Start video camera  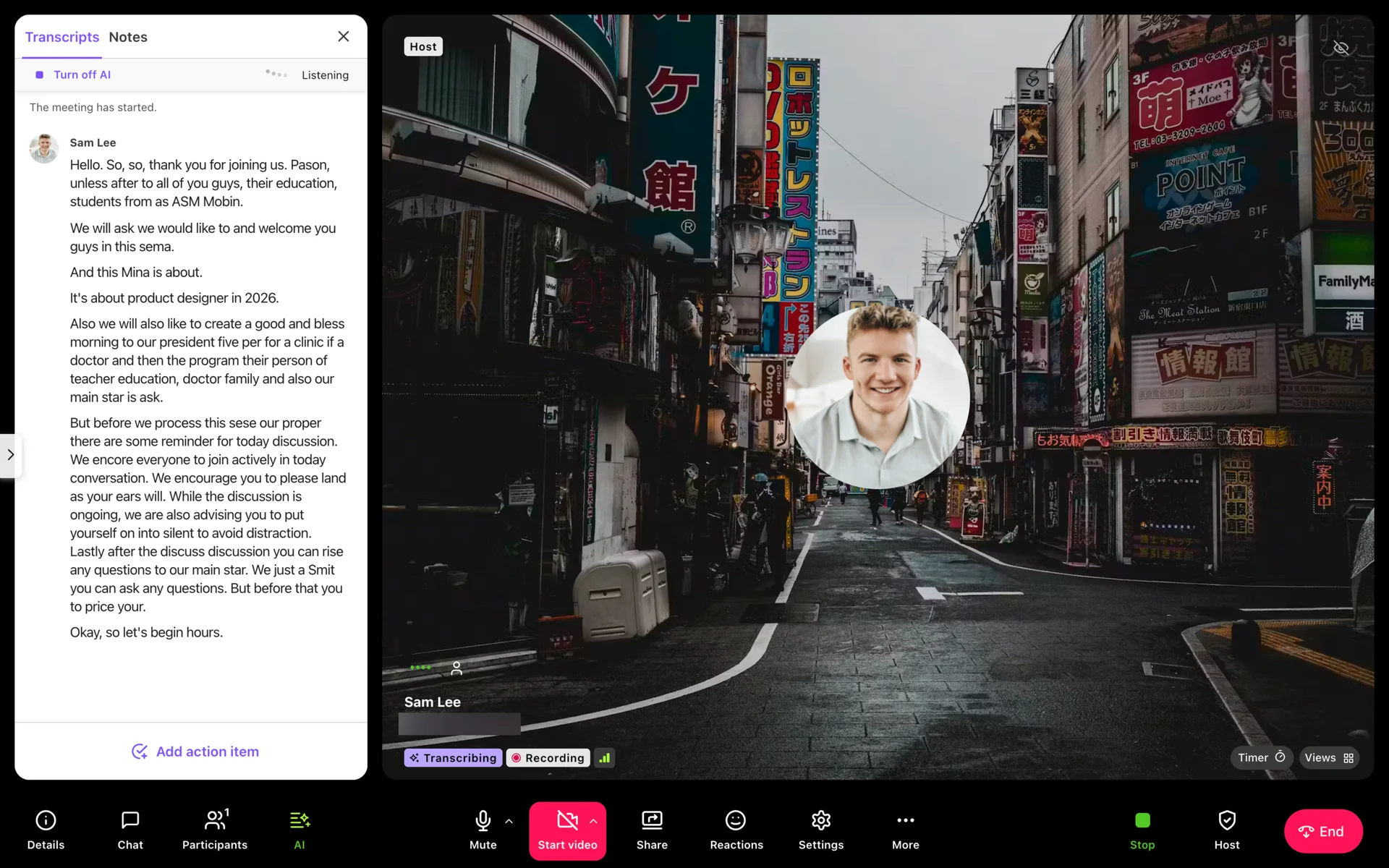click(x=566, y=829)
